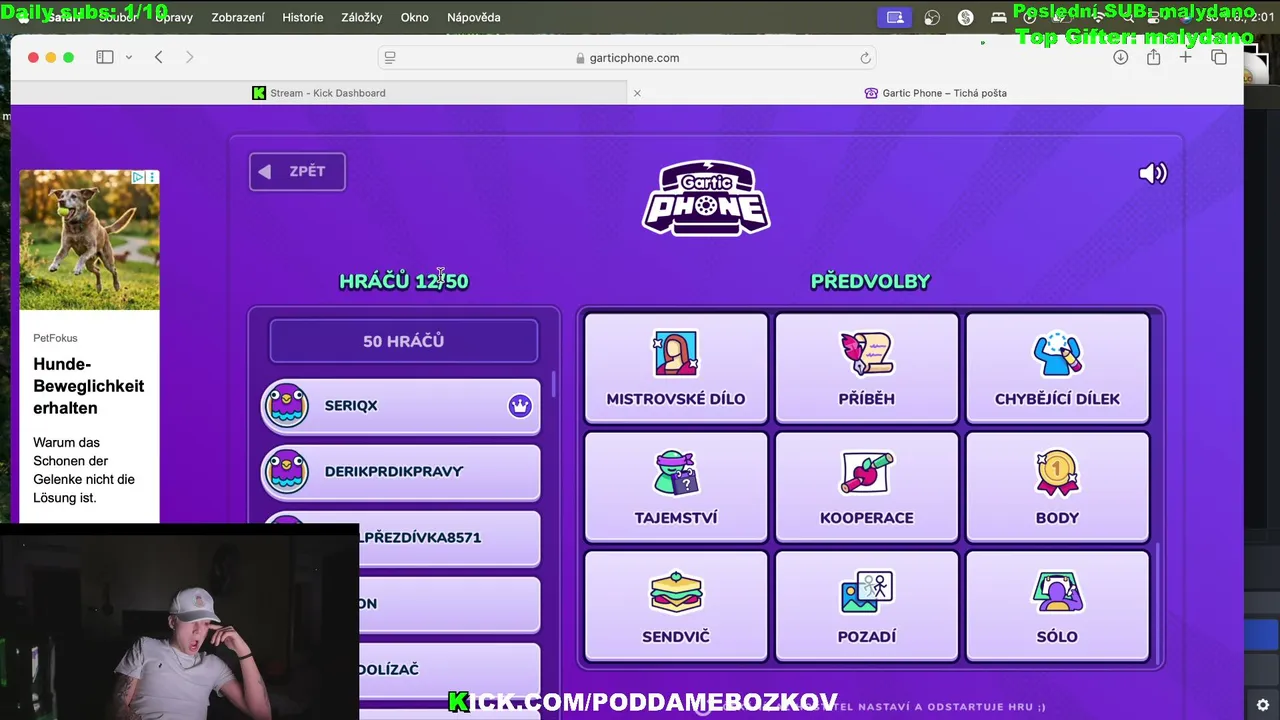Image resolution: width=1280 pixels, height=720 pixels.
Task: Click the Kooperace heart and pencil icon
Action: click(x=867, y=473)
